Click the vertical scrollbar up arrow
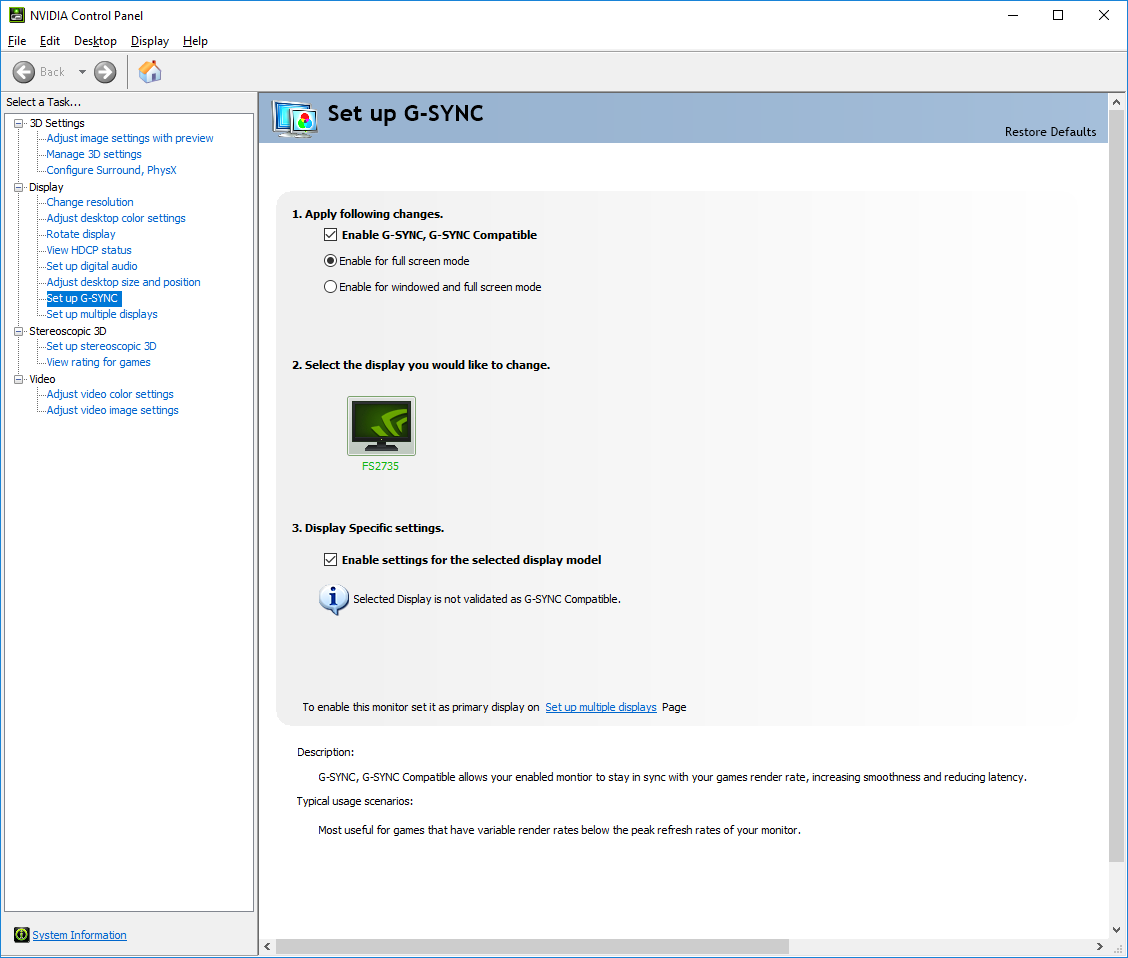The height and width of the screenshot is (958, 1128). 1116,102
